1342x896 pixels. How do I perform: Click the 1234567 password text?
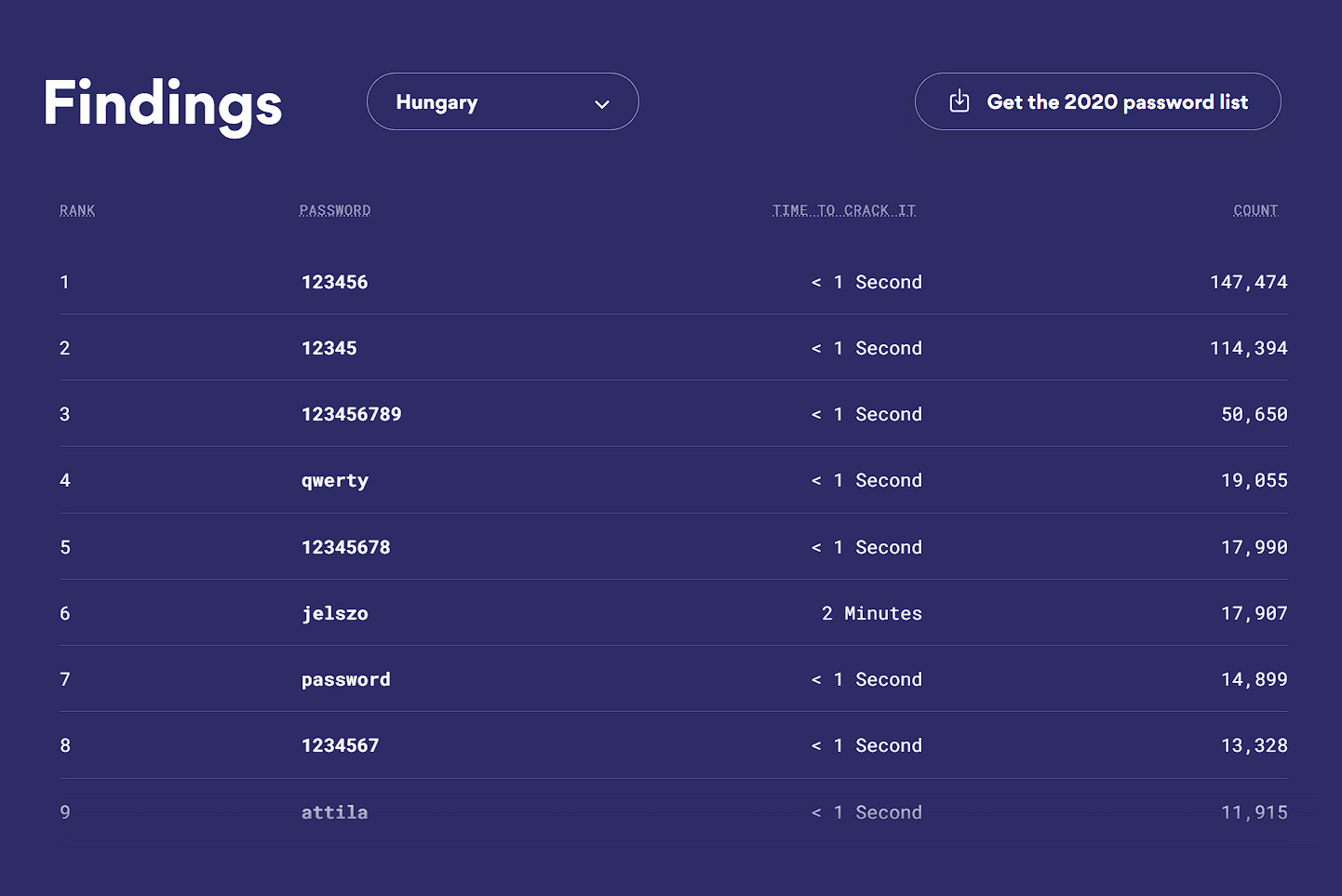coord(340,745)
